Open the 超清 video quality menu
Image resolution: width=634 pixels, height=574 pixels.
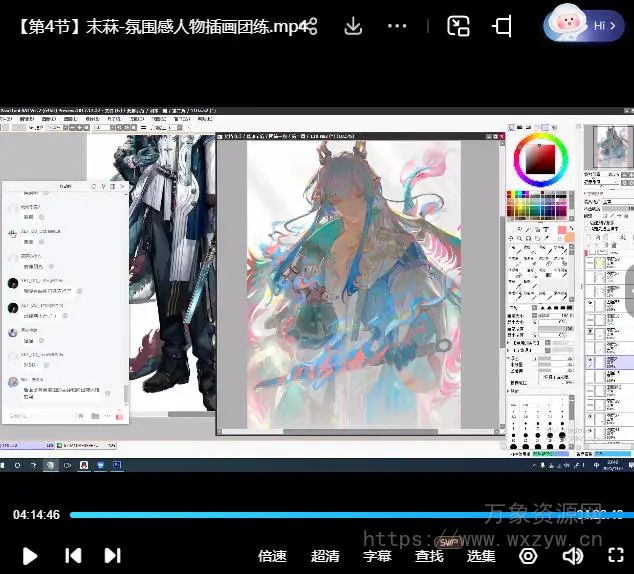(x=325, y=556)
